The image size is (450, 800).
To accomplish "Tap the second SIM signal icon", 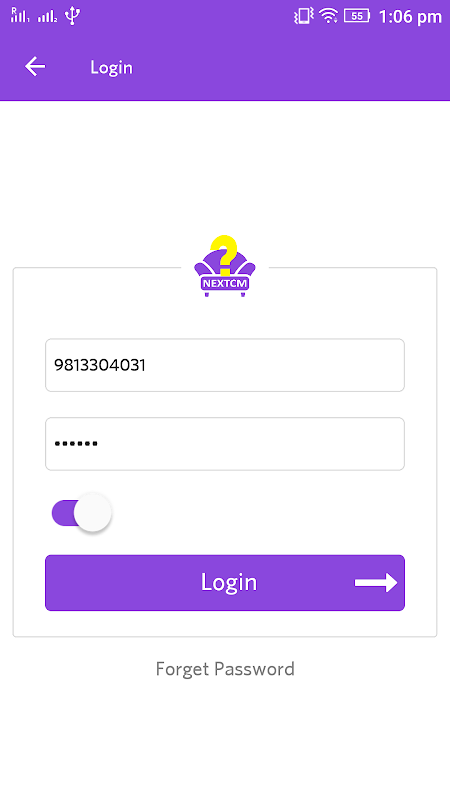I will 47,16.
